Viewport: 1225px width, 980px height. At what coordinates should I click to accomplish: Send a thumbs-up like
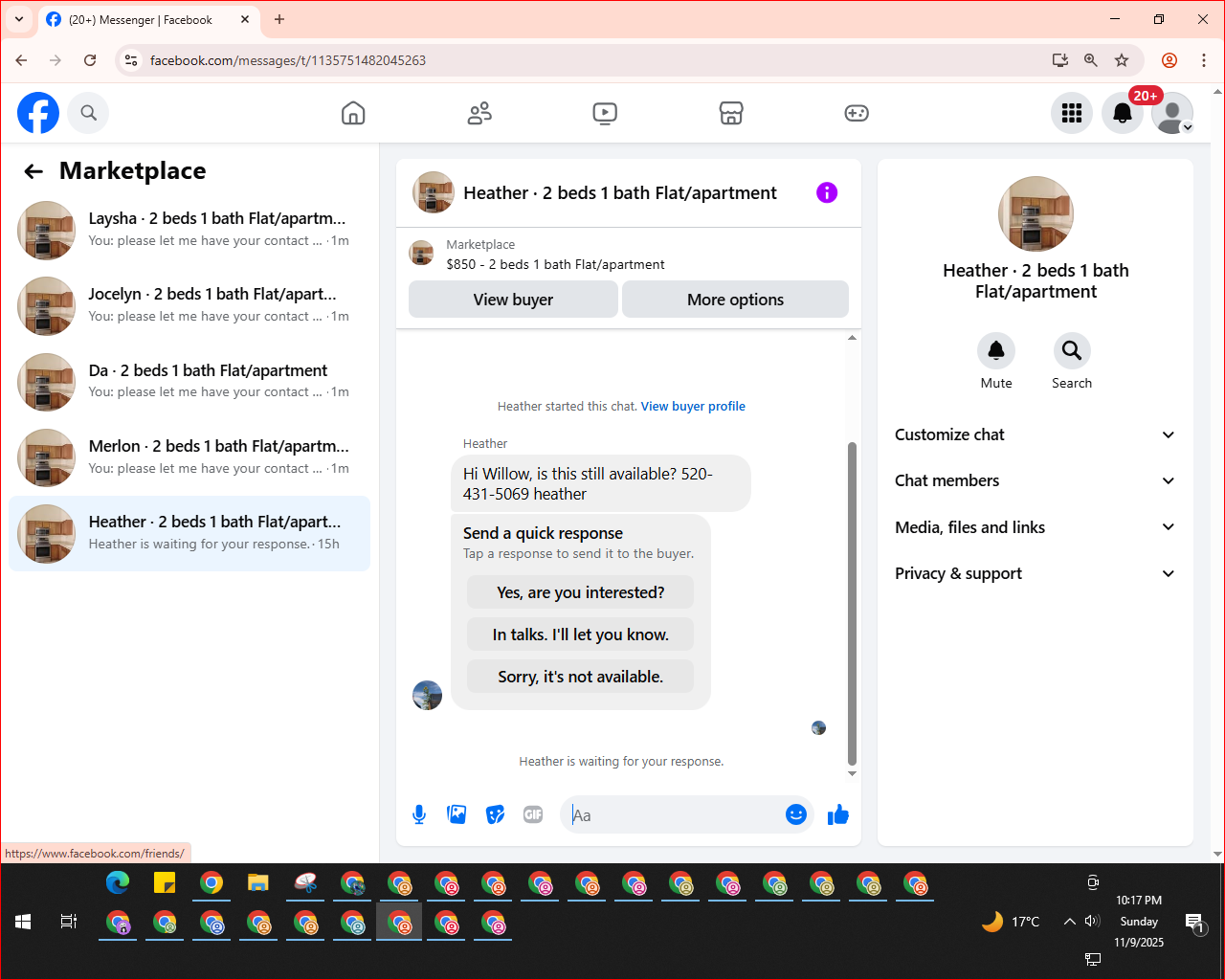pyautogui.click(x=838, y=814)
